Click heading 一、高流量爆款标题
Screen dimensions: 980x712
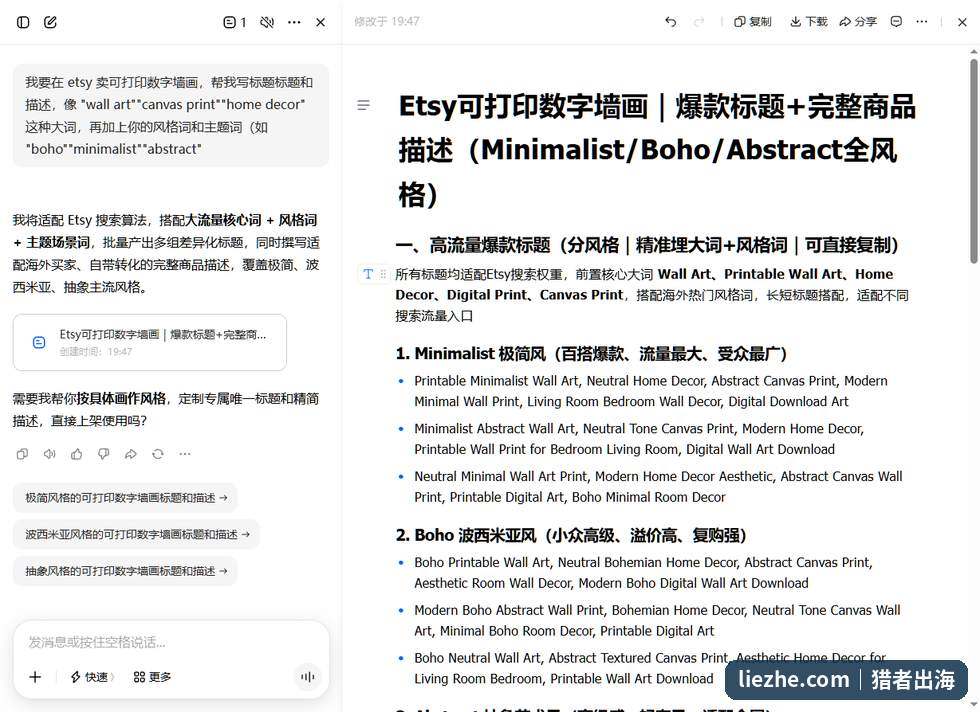coord(648,245)
